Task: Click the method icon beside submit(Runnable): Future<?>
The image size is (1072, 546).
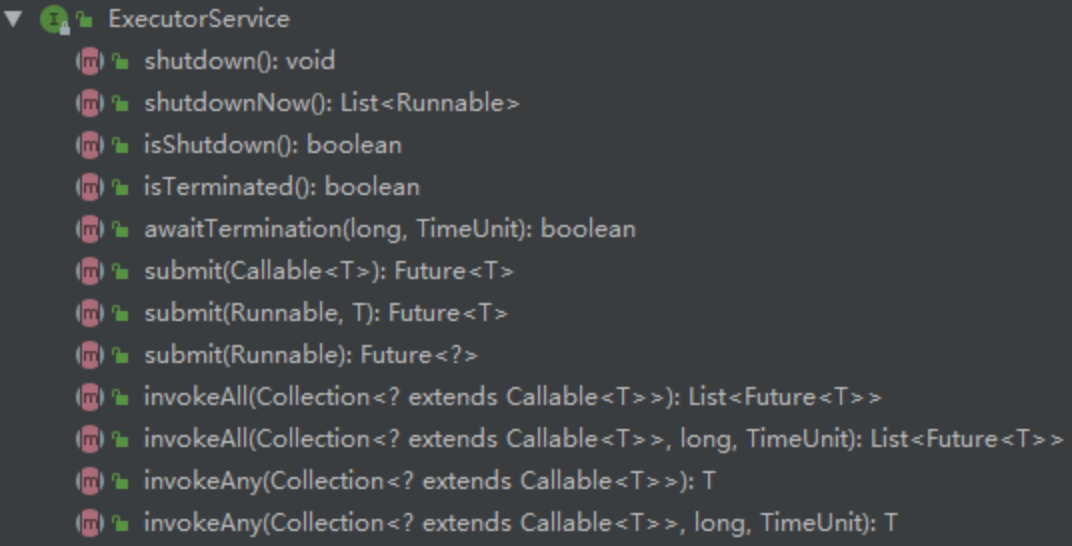Action: click(x=90, y=355)
